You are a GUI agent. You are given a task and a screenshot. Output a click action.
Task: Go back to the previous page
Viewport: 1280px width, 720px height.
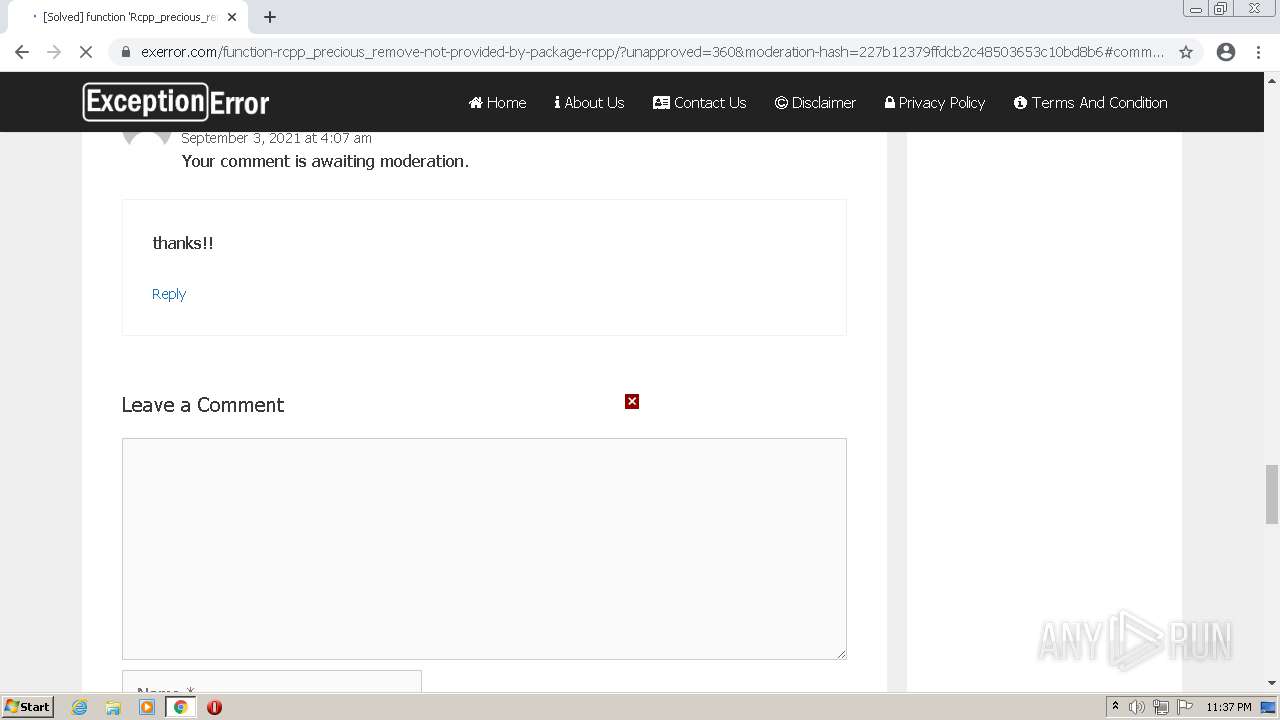point(22,52)
